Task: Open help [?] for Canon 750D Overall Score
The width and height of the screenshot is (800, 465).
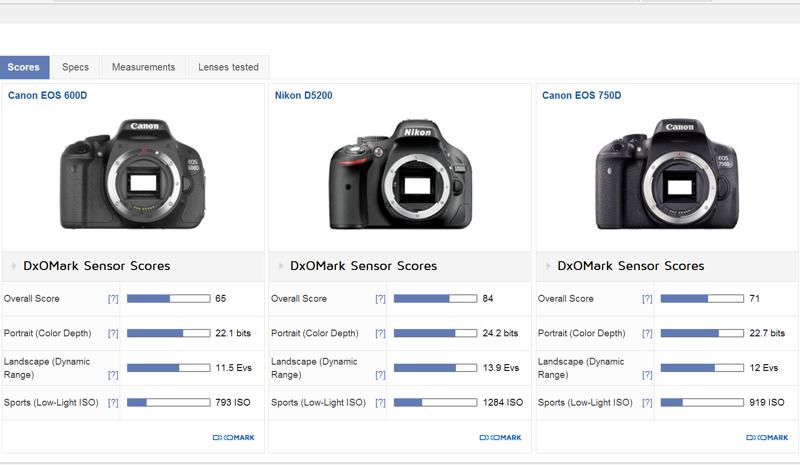Action: tap(647, 299)
